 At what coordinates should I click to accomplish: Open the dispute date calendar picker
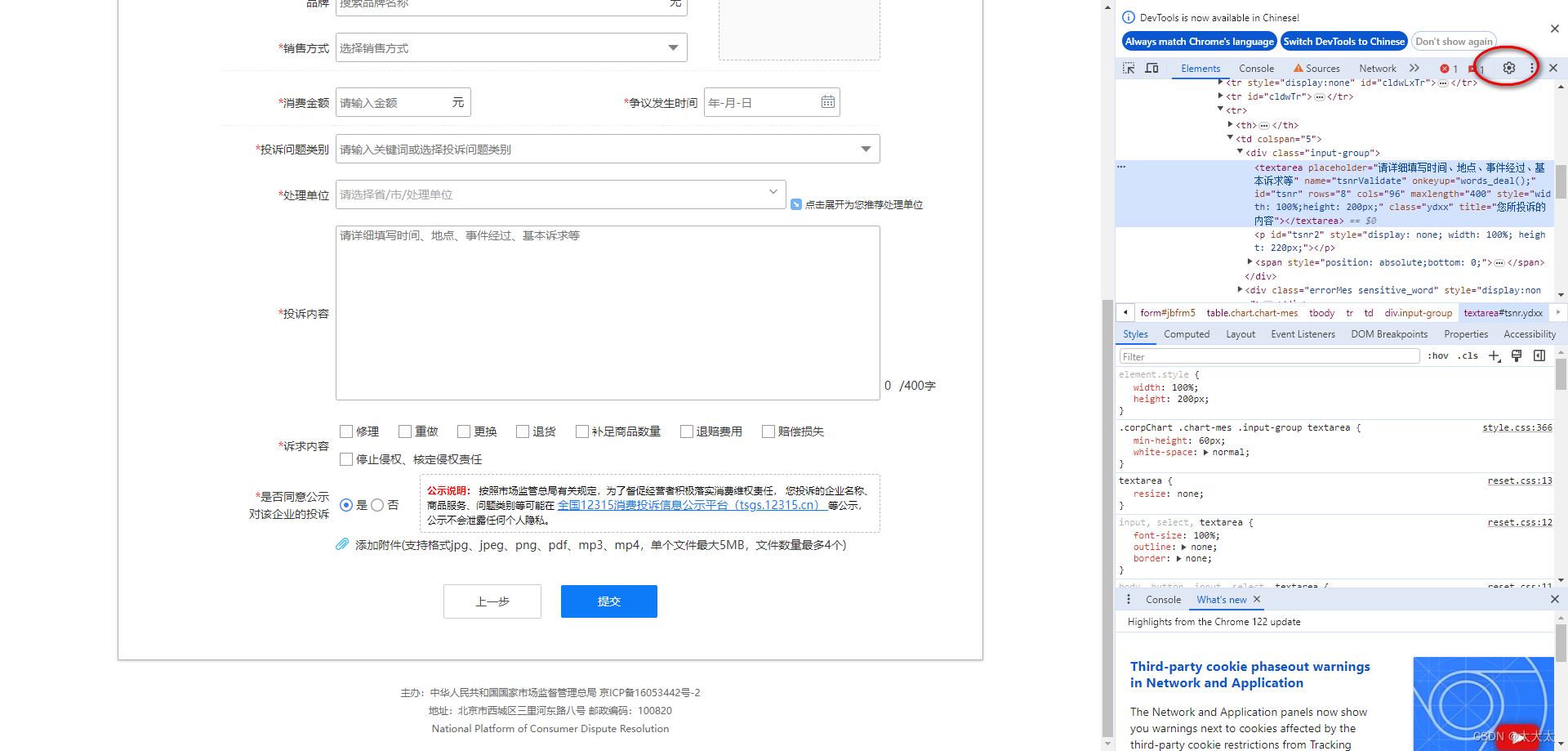click(x=827, y=102)
